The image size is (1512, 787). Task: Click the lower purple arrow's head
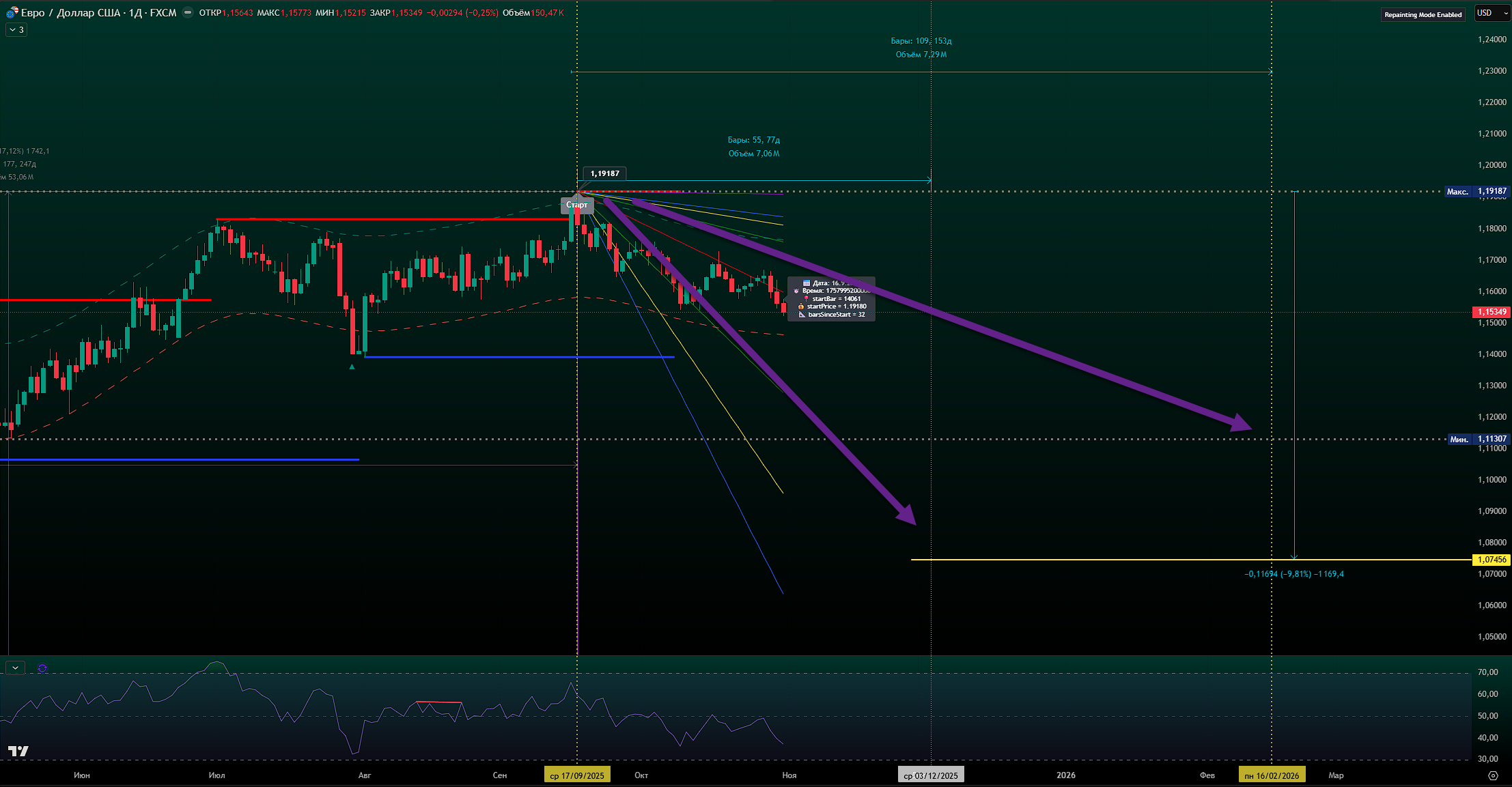[x=907, y=515]
